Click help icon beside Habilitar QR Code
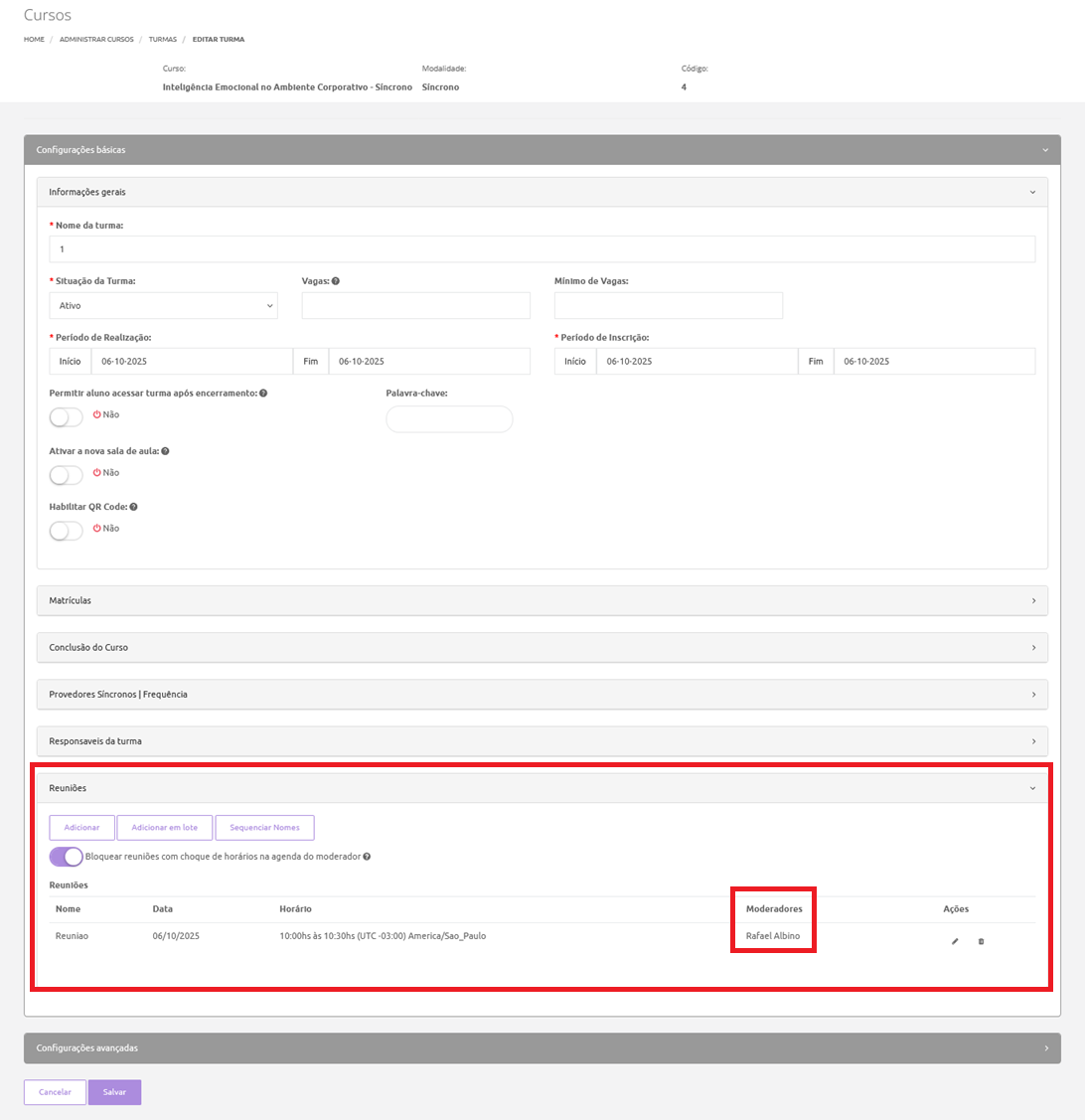 (133, 507)
